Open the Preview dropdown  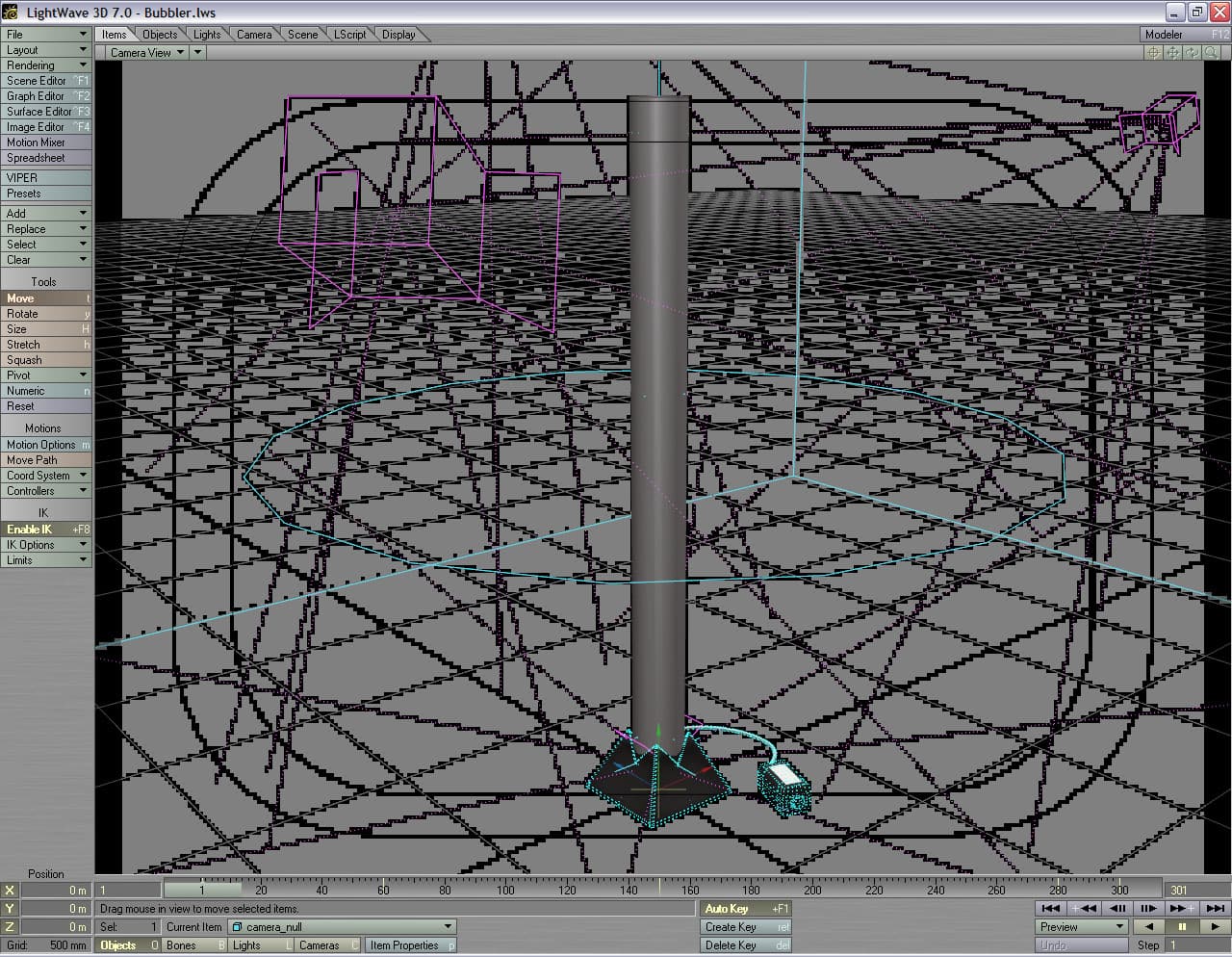1082,927
